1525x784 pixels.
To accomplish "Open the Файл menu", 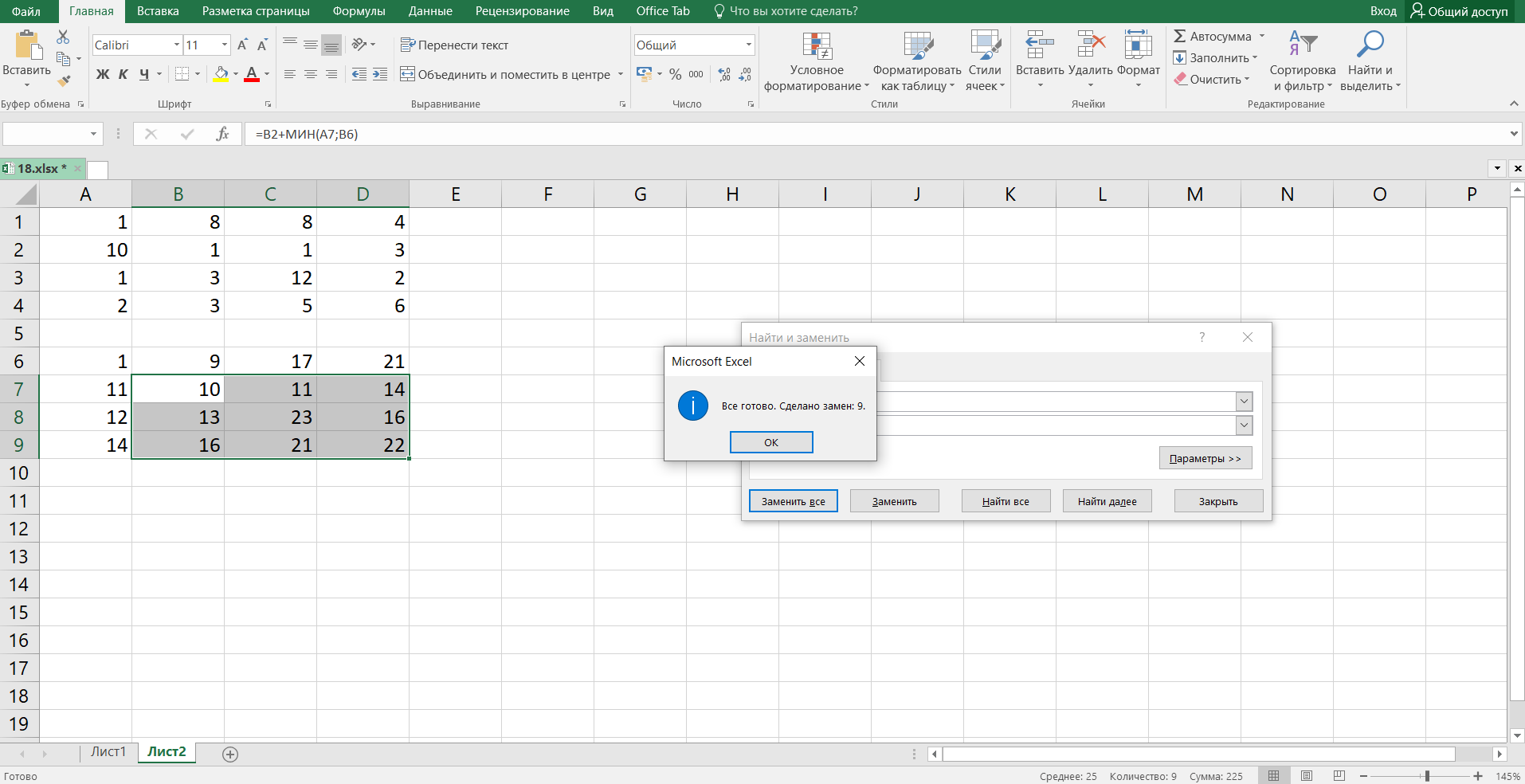I will click(26, 11).
